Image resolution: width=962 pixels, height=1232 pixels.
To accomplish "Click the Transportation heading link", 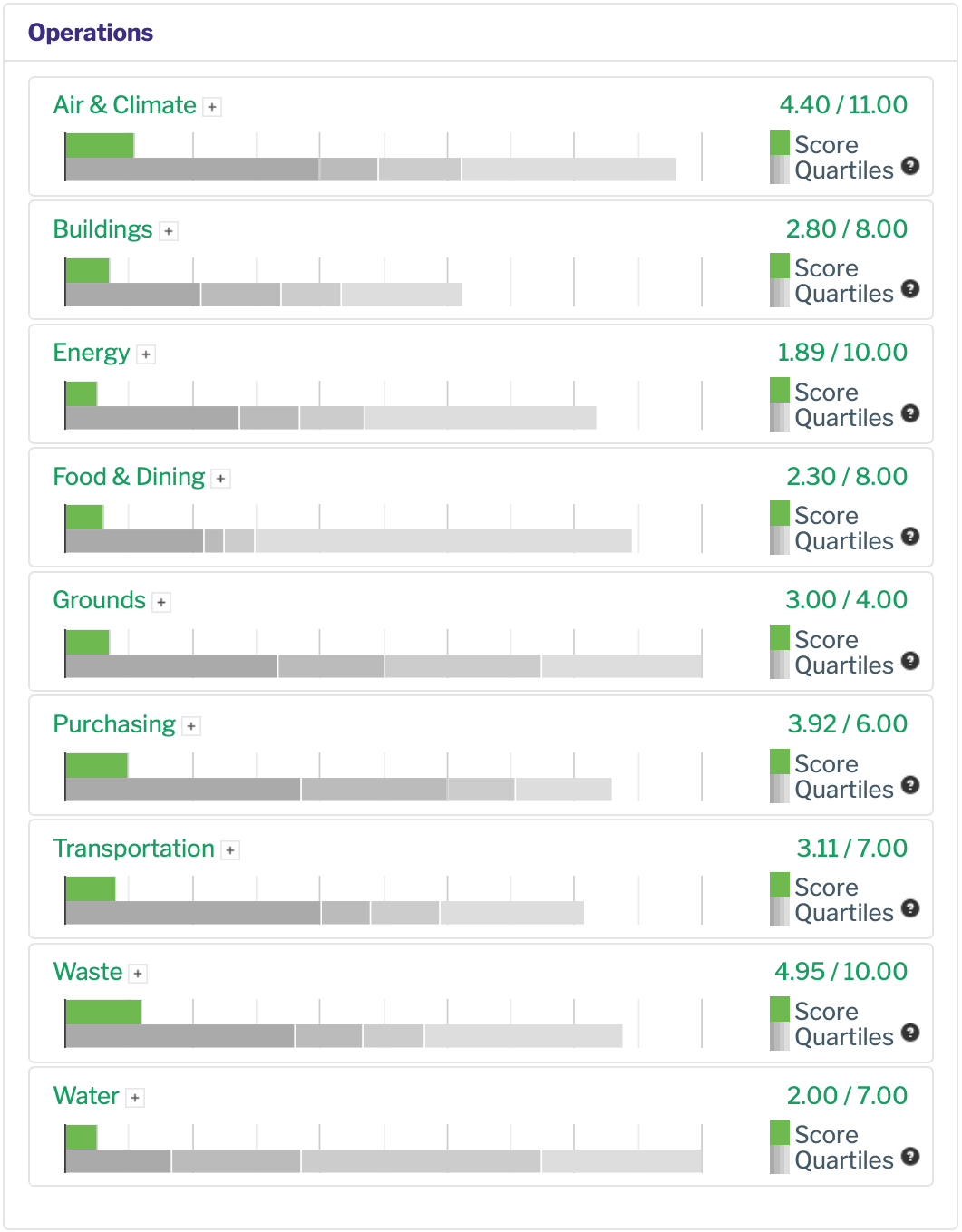I will pos(133,849).
